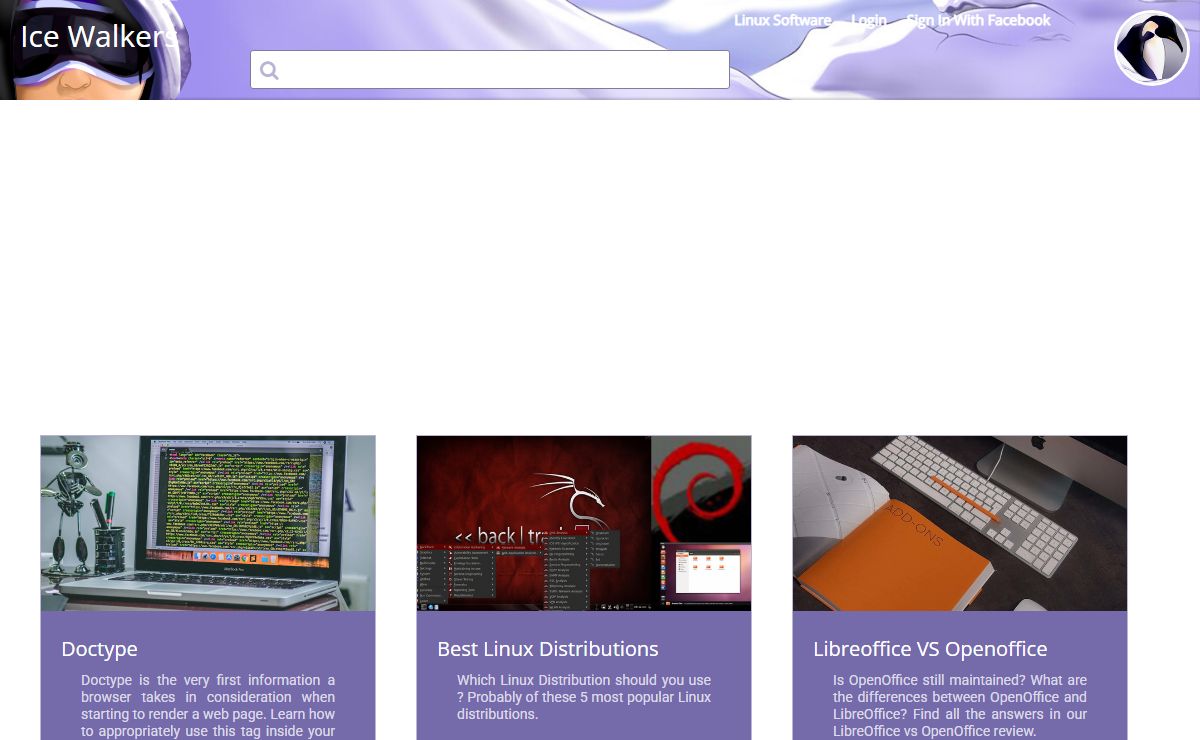The image size is (1200, 740).
Task: Open the Doctype article laptop thumbnail
Action: coord(208,523)
